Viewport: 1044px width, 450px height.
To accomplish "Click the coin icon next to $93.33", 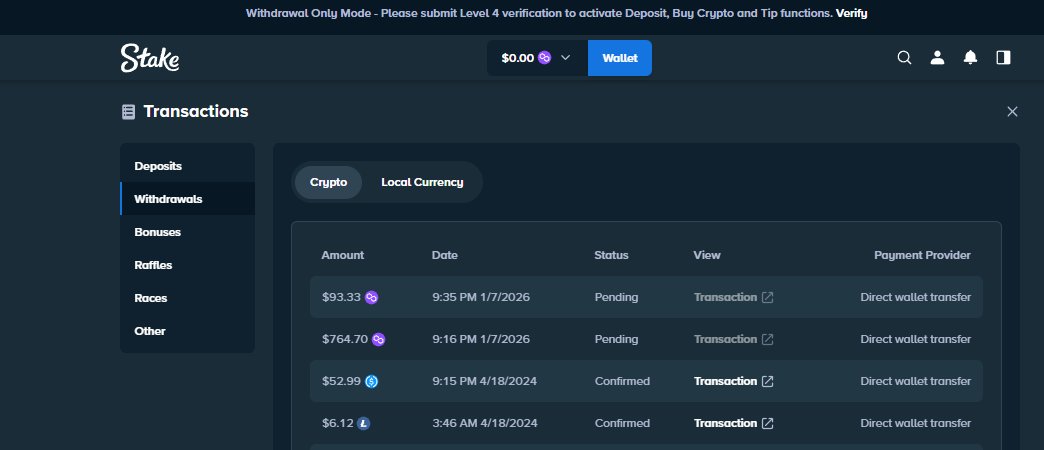I will click(x=372, y=298).
